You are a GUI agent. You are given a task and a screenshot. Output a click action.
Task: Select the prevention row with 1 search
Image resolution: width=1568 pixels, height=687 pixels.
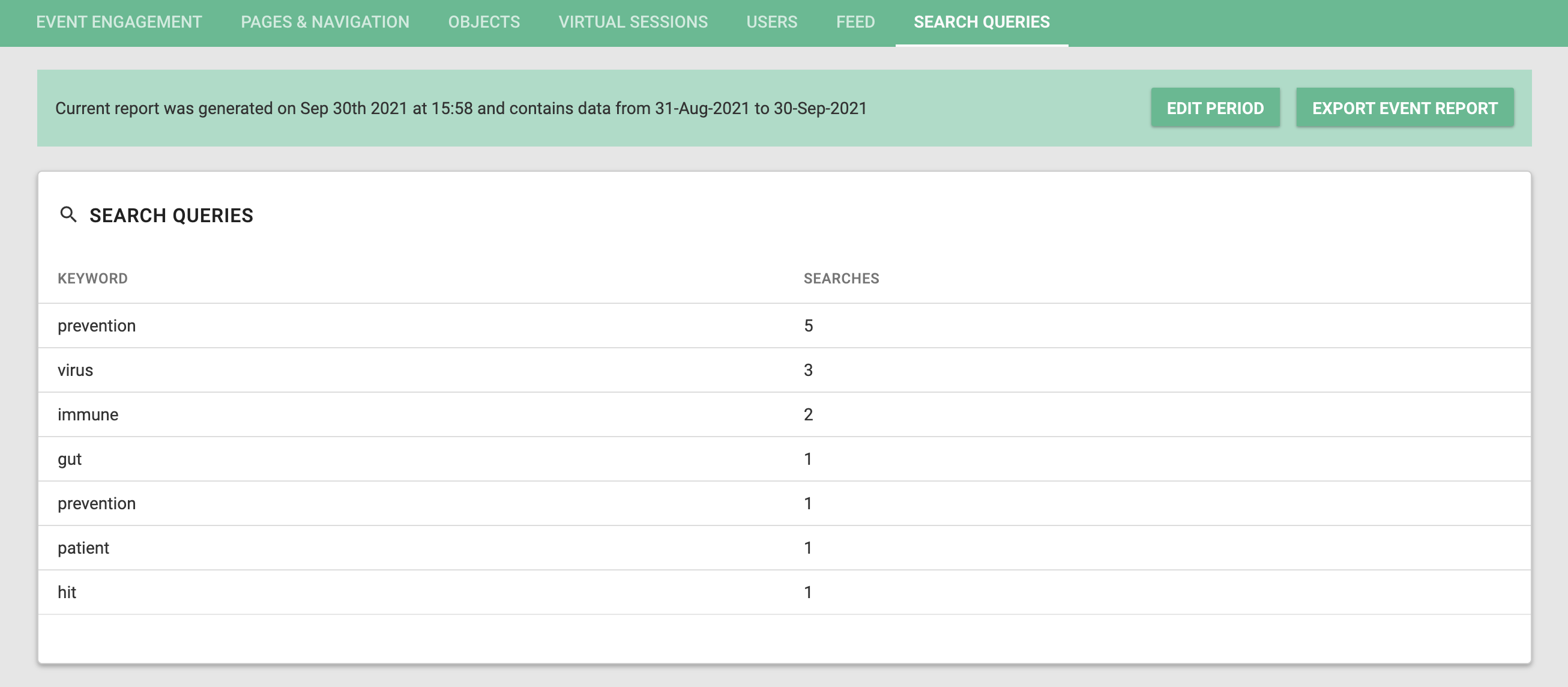coord(784,504)
